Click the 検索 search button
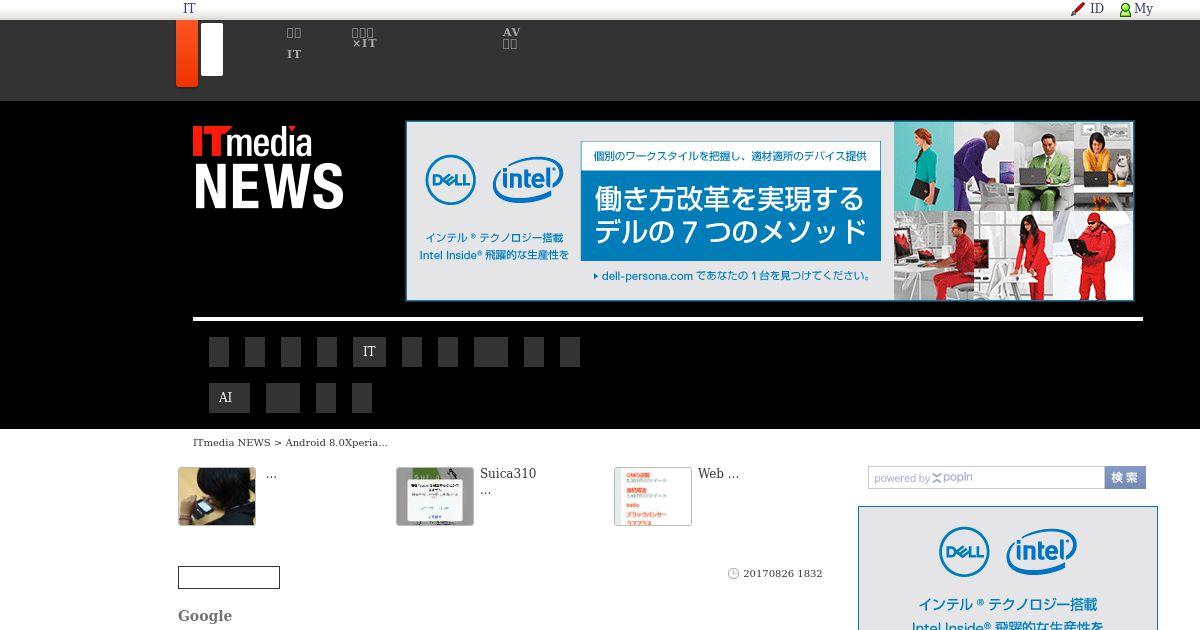Viewport: 1200px width, 630px height. click(1125, 478)
